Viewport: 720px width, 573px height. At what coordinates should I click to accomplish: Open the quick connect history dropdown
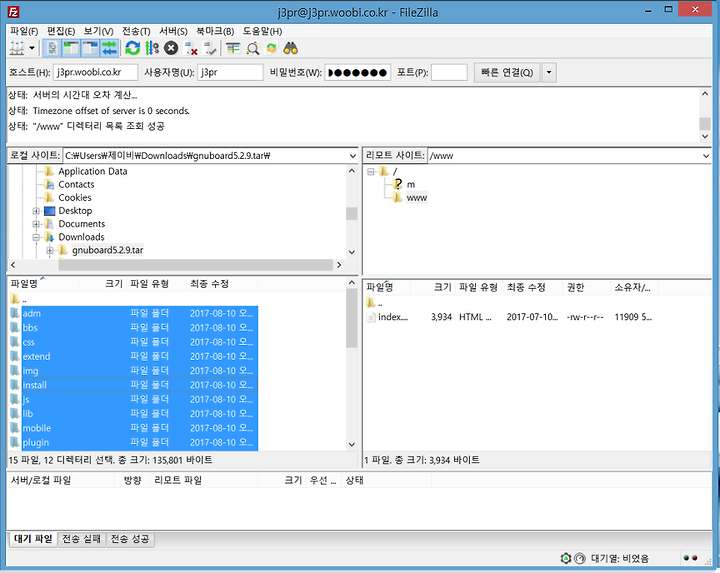pyautogui.click(x=549, y=73)
